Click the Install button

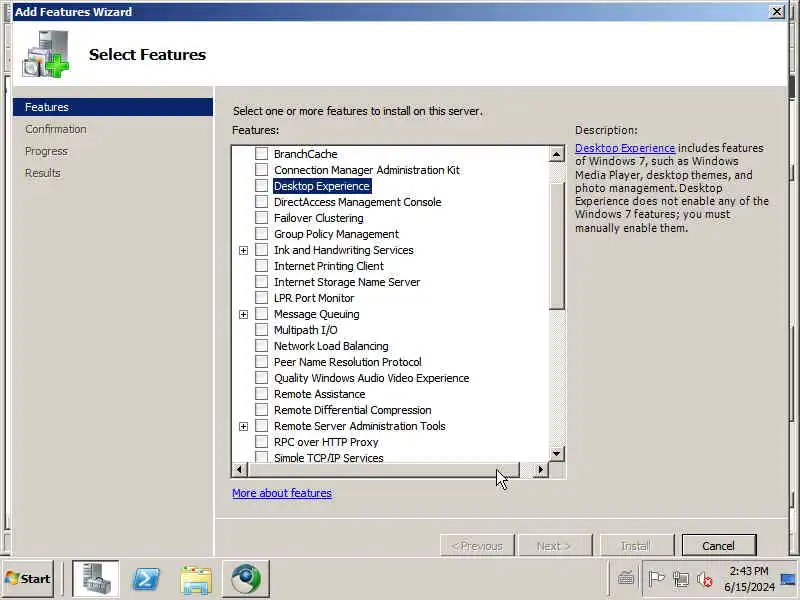coord(637,546)
